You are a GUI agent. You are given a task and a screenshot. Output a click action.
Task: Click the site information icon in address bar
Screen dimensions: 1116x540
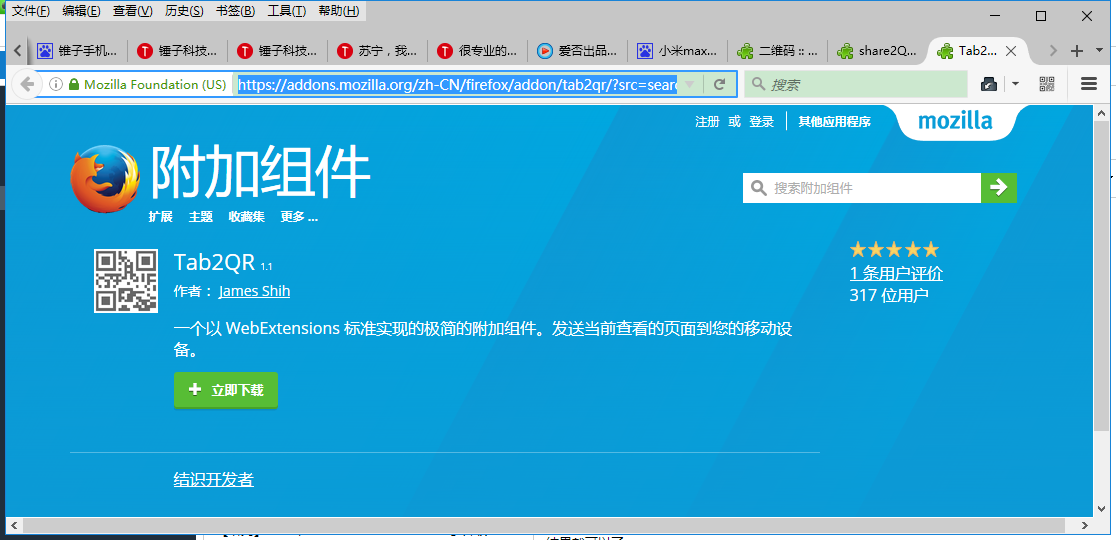[x=56, y=84]
